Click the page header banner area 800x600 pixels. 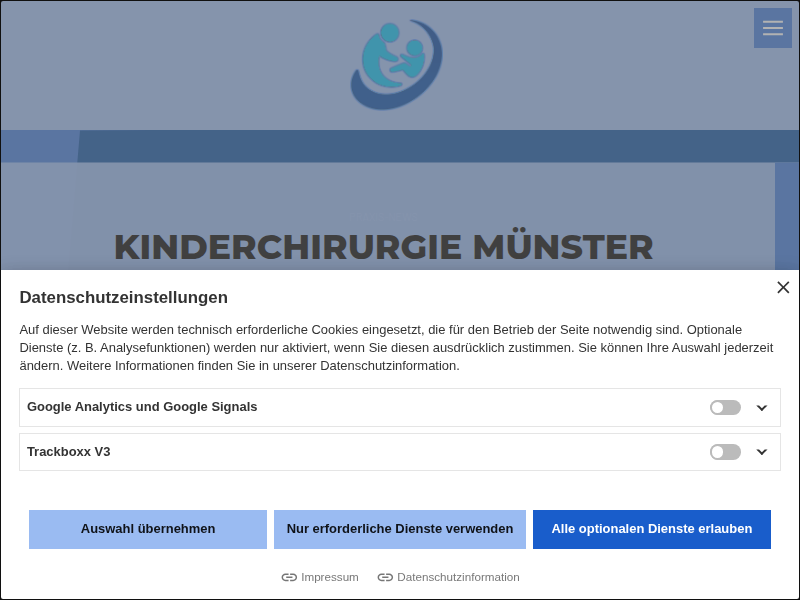click(200, 65)
